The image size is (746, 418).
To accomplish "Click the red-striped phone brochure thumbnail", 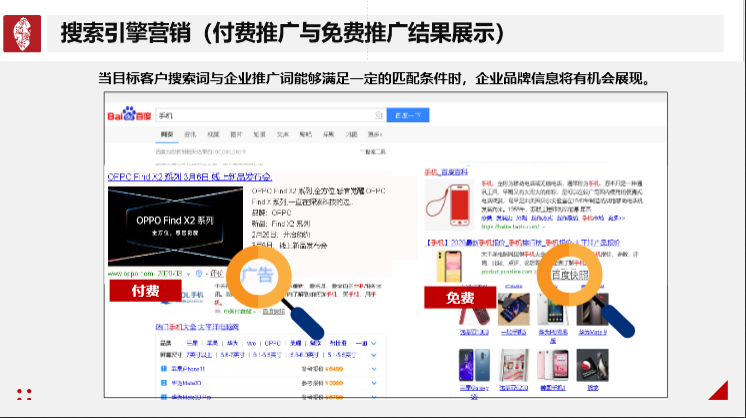I will (x=514, y=365).
